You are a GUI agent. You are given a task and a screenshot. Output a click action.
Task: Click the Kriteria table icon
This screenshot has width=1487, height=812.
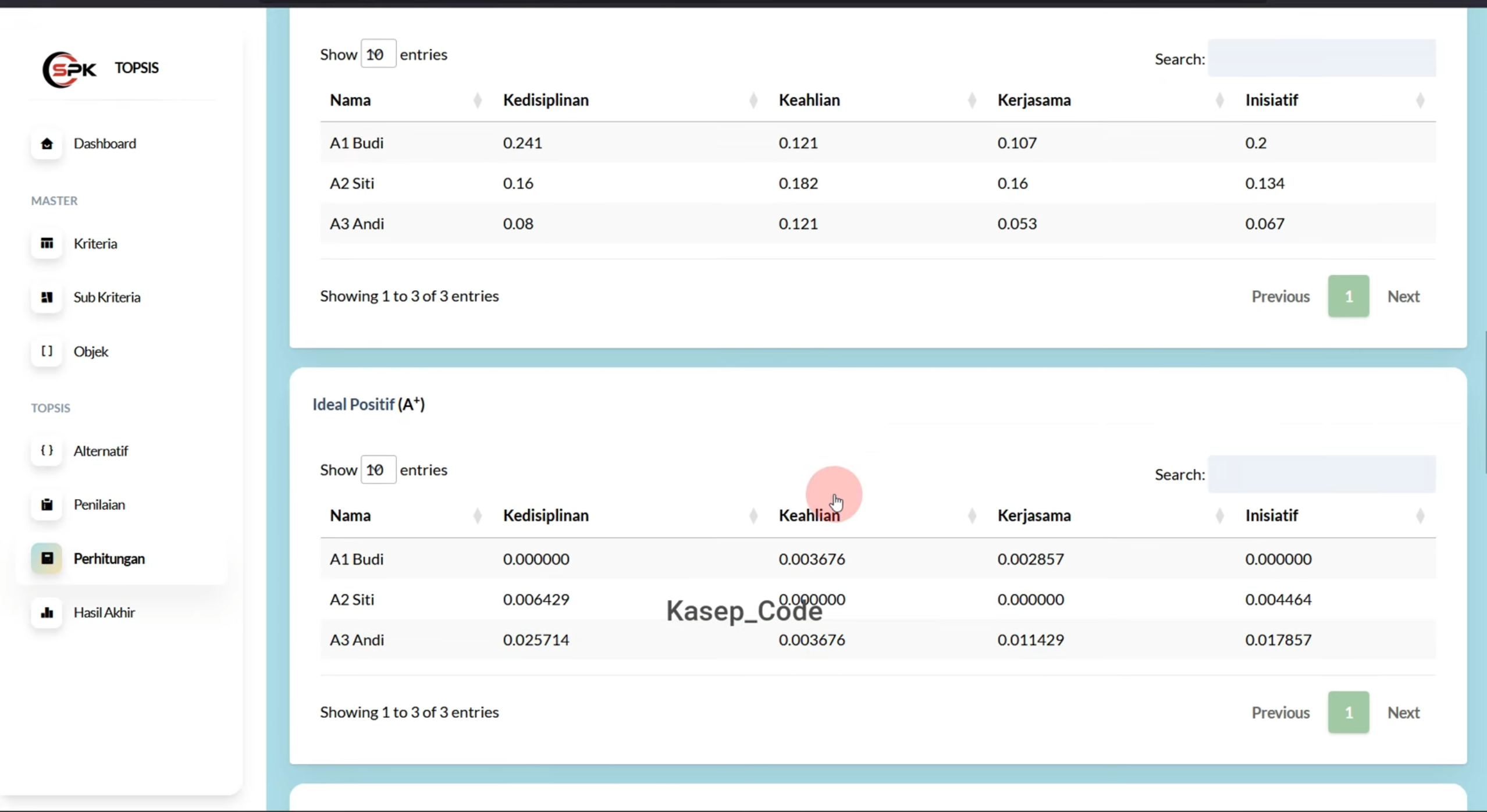[x=47, y=243]
